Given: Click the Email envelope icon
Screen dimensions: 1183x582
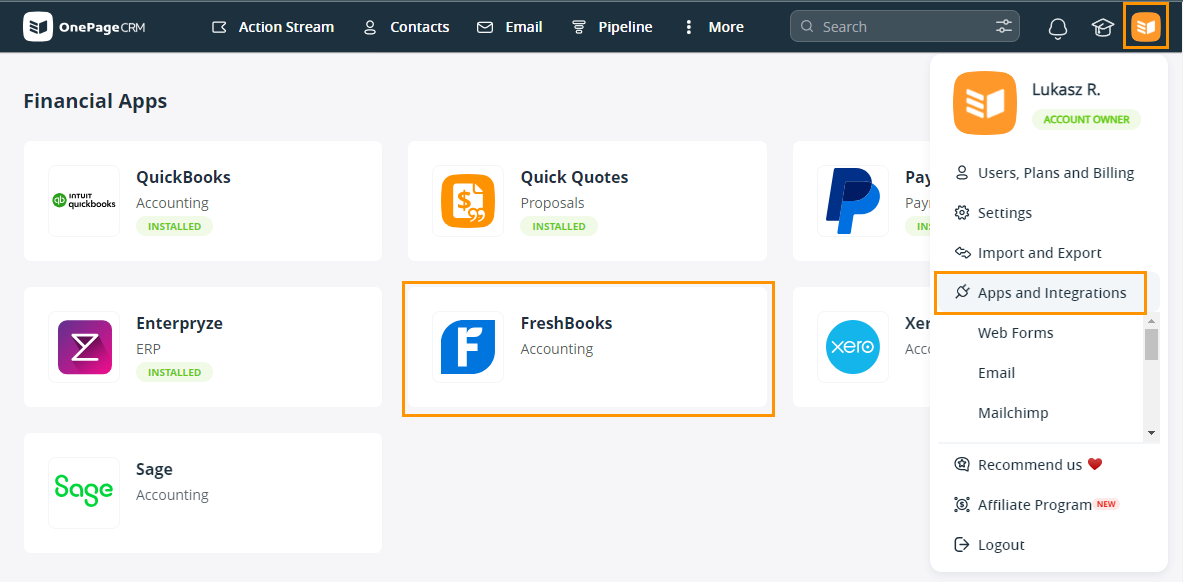Looking at the screenshot, I should [485, 27].
